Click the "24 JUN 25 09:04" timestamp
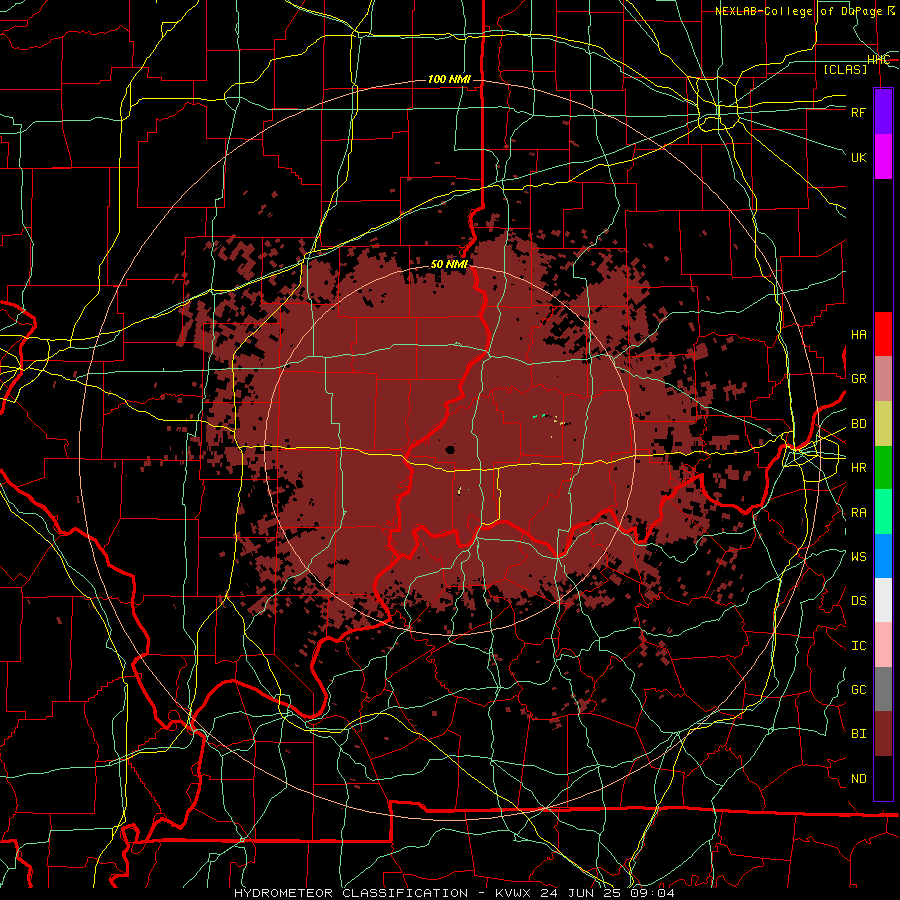This screenshot has height=900, width=900. click(608, 893)
